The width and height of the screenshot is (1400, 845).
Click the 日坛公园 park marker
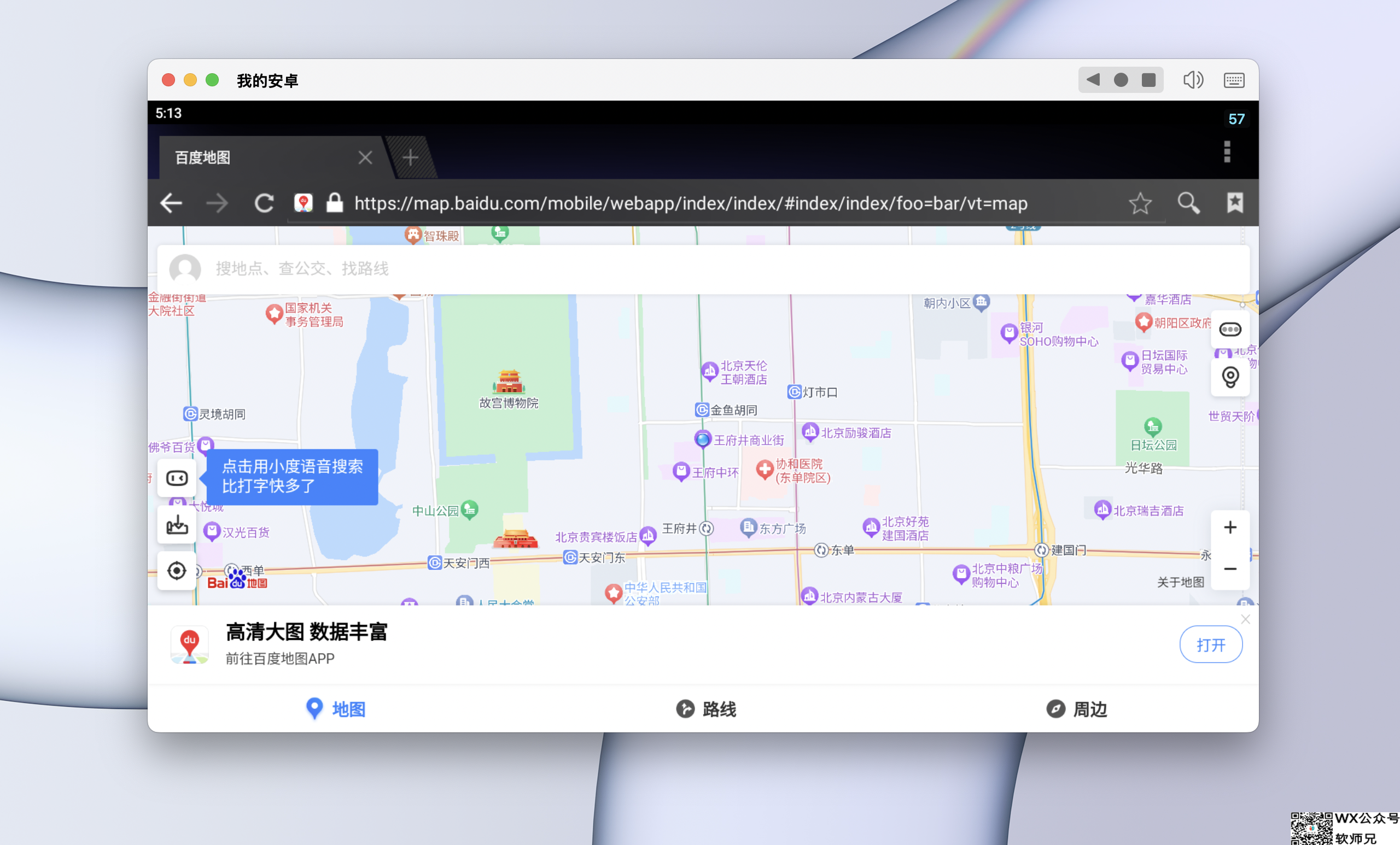click(1152, 427)
